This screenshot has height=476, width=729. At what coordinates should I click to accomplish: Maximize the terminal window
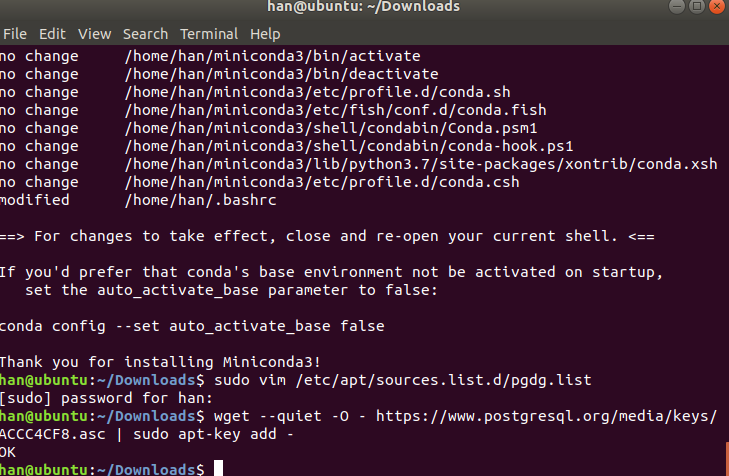coord(696,6)
